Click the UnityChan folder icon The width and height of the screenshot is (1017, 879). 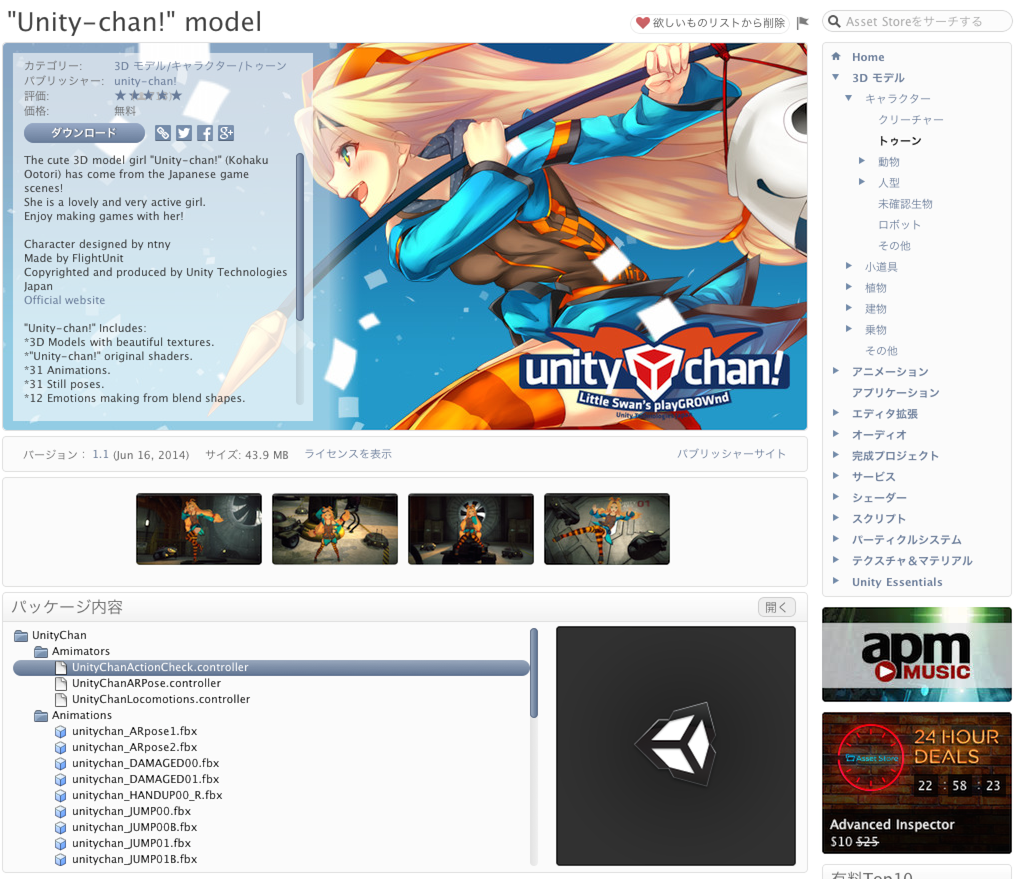(21, 635)
